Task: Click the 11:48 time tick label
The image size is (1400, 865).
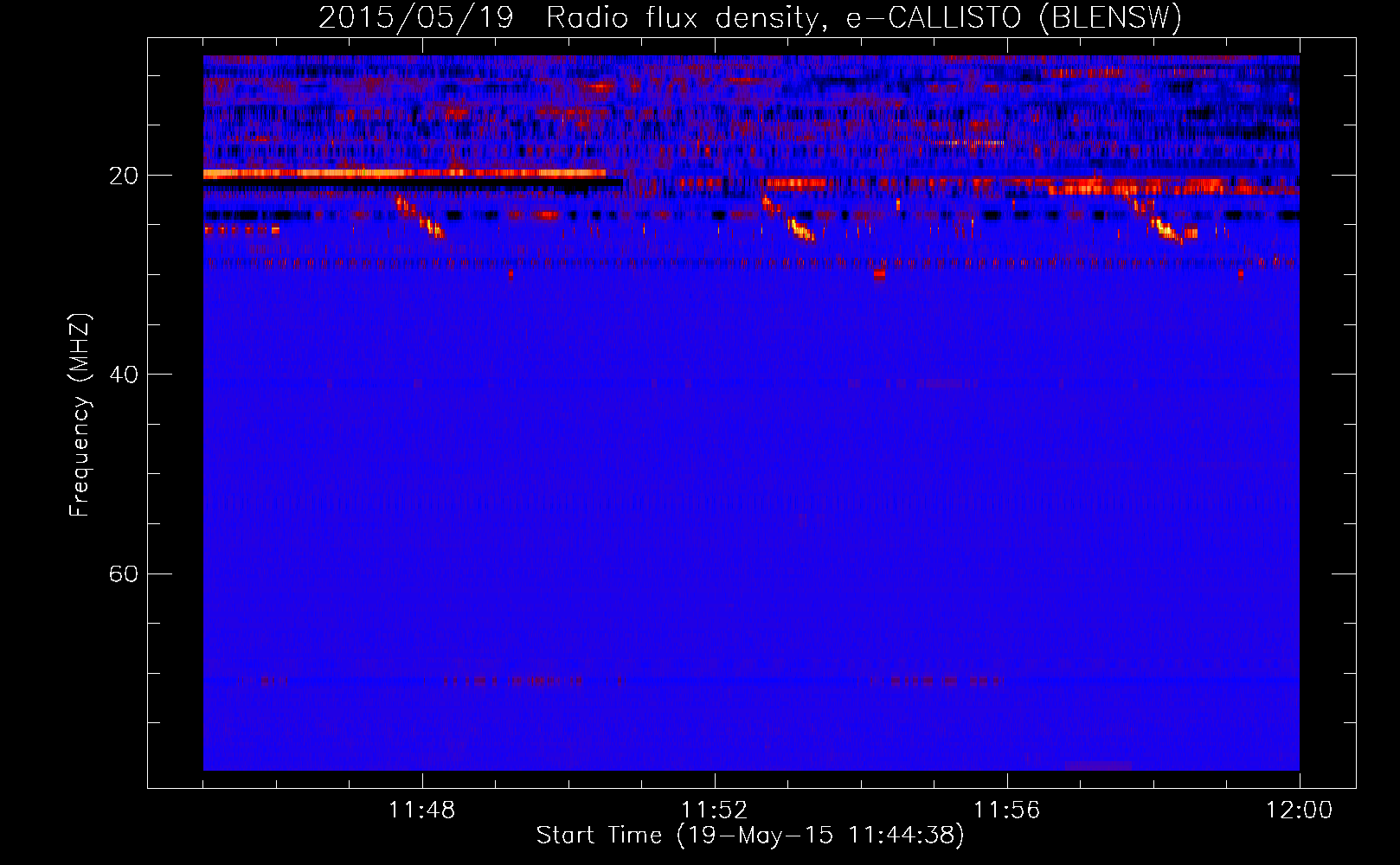Action: 421,810
